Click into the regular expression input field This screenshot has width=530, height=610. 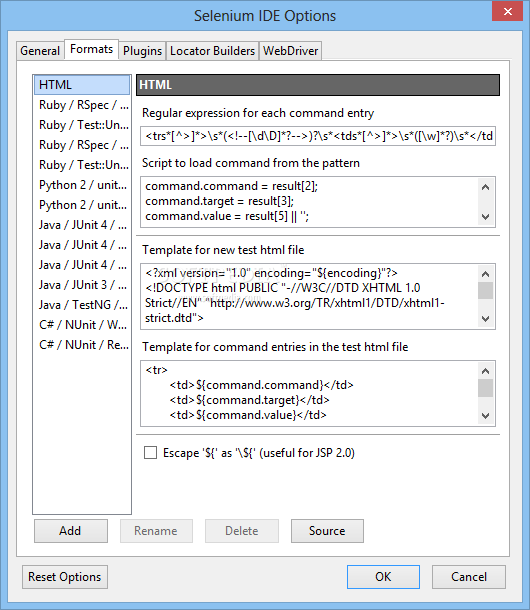[318, 136]
